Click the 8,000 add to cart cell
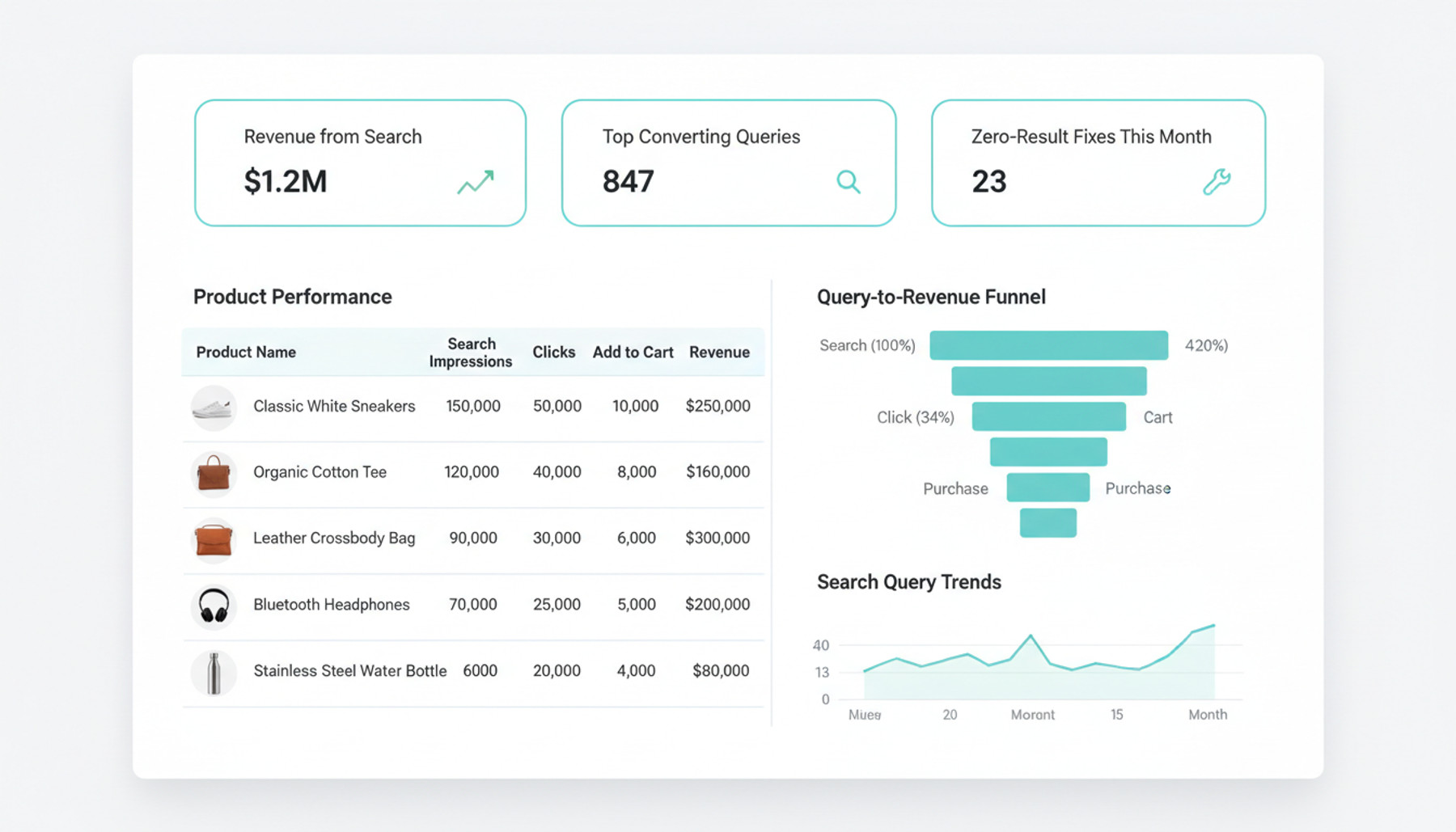The image size is (1456, 832). click(637, 472)
